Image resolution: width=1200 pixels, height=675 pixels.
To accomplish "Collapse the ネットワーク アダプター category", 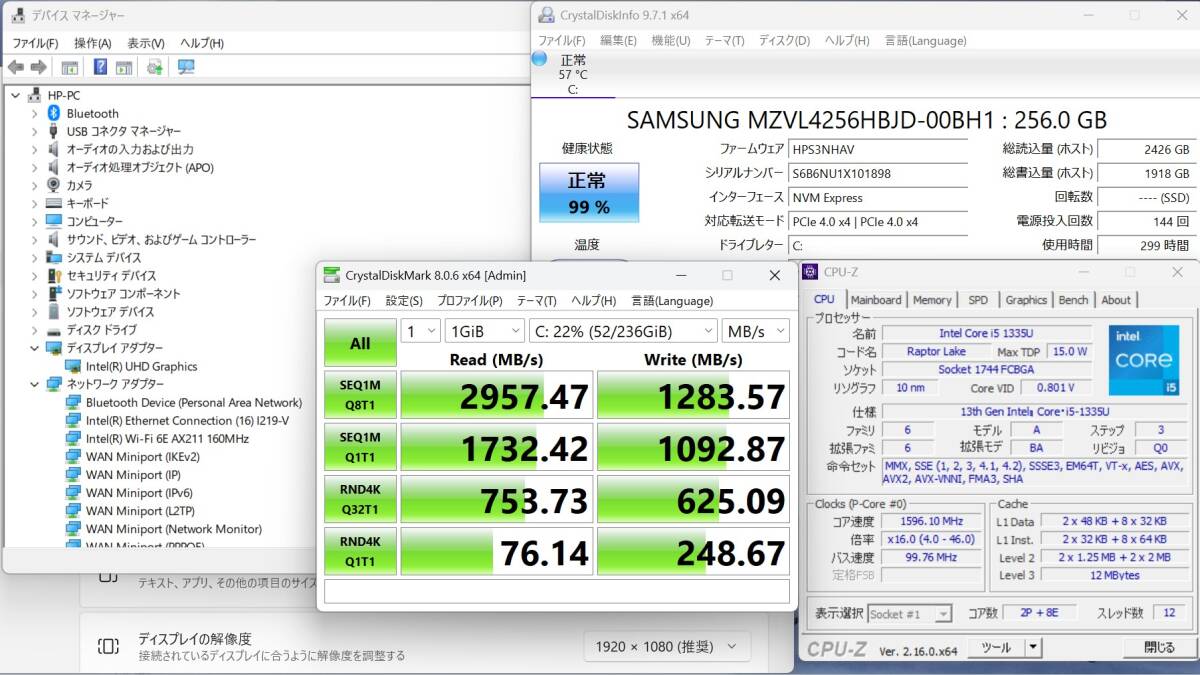I will point(34,384).
